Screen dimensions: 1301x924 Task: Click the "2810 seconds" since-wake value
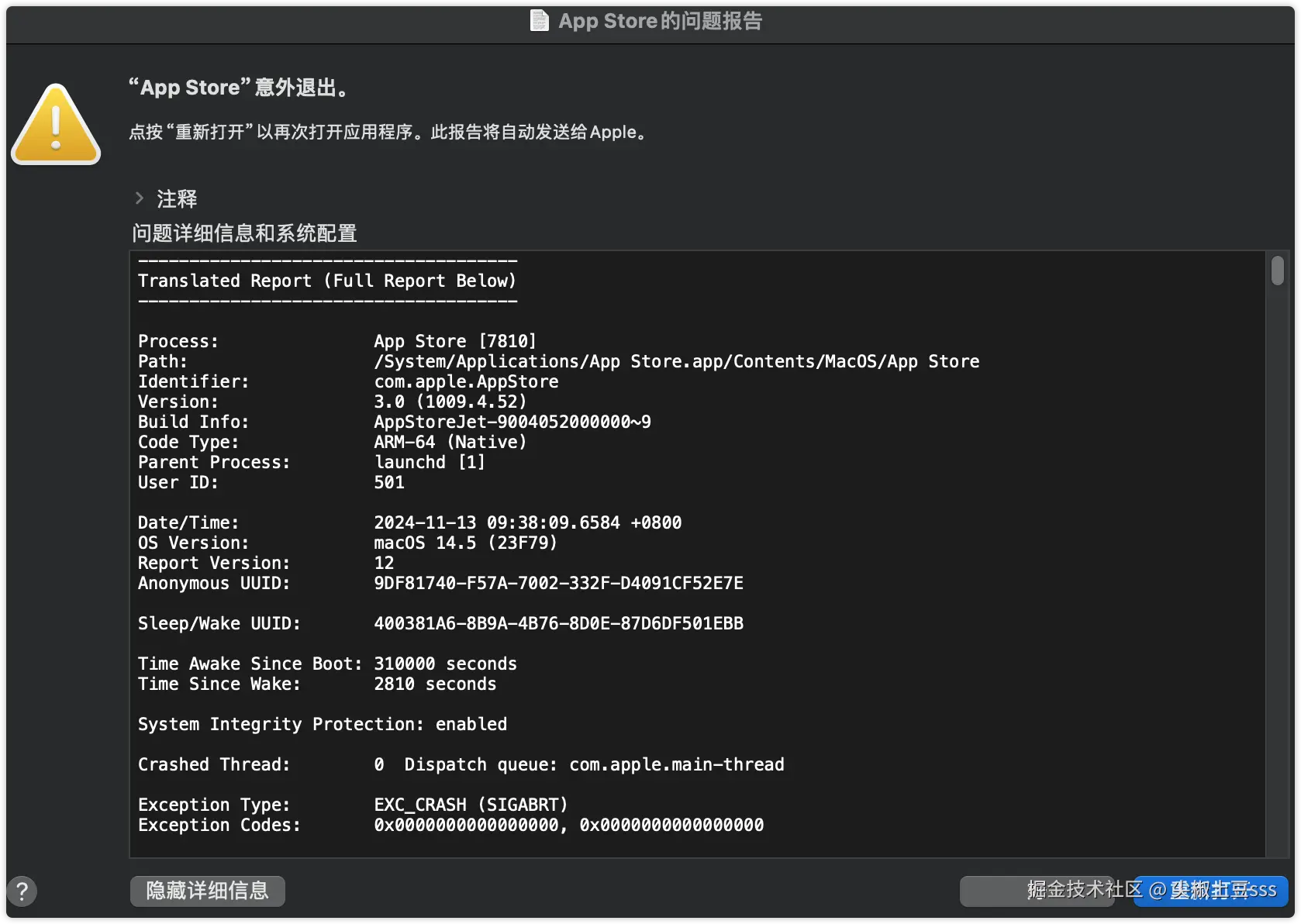(435, 684)
